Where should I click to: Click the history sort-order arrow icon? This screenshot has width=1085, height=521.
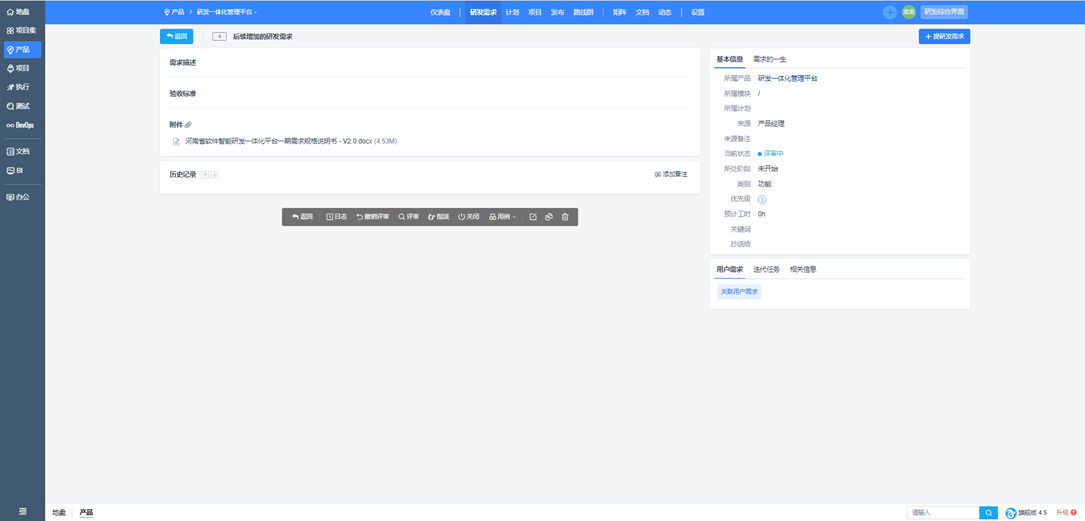tap(205, 174)
